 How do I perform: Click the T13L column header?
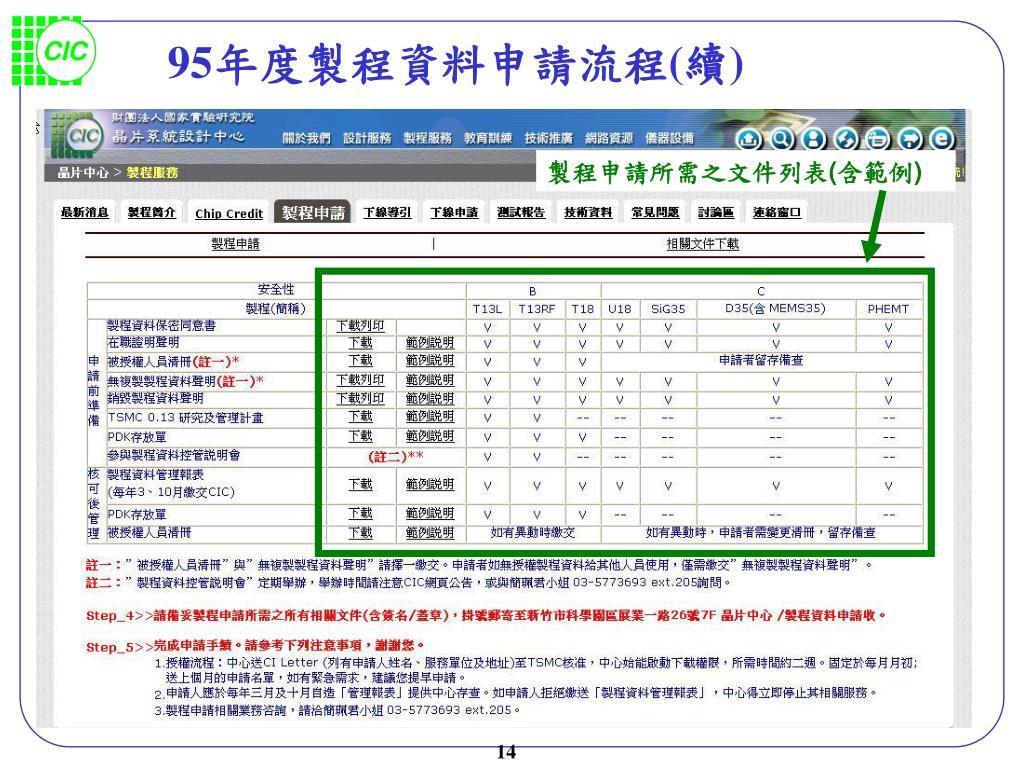[x=487, y=309]
